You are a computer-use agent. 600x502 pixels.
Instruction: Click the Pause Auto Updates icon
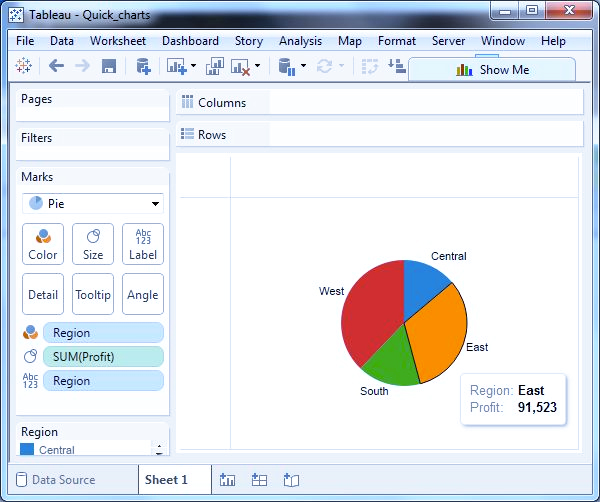click(x=287, y=67)
